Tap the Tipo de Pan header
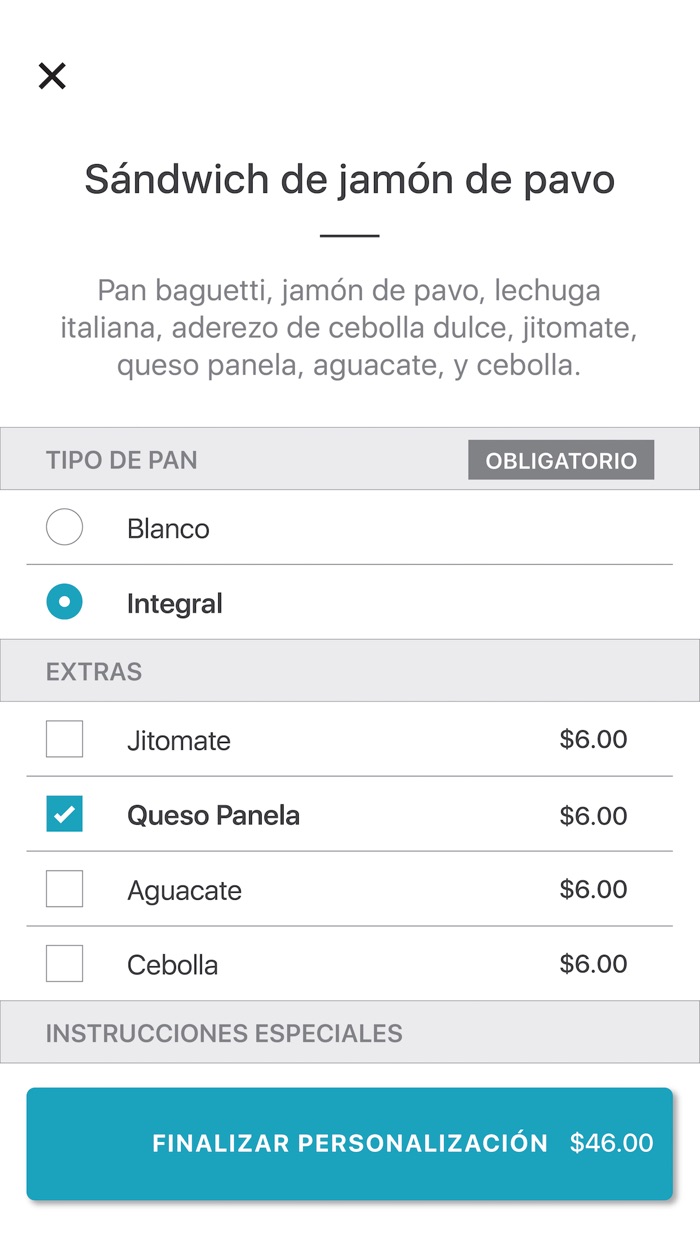This screenshot has height=1244, width=700. 122,461
